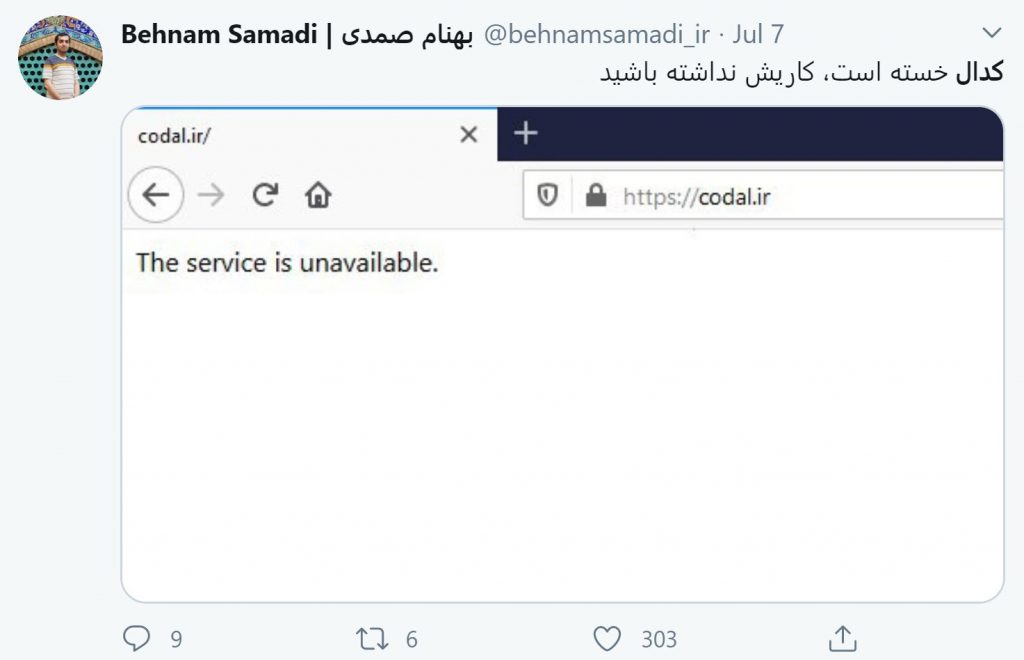Screen dimensions: 1024x660
Task: Like the tweet with the heart icon
Action: 607,638
